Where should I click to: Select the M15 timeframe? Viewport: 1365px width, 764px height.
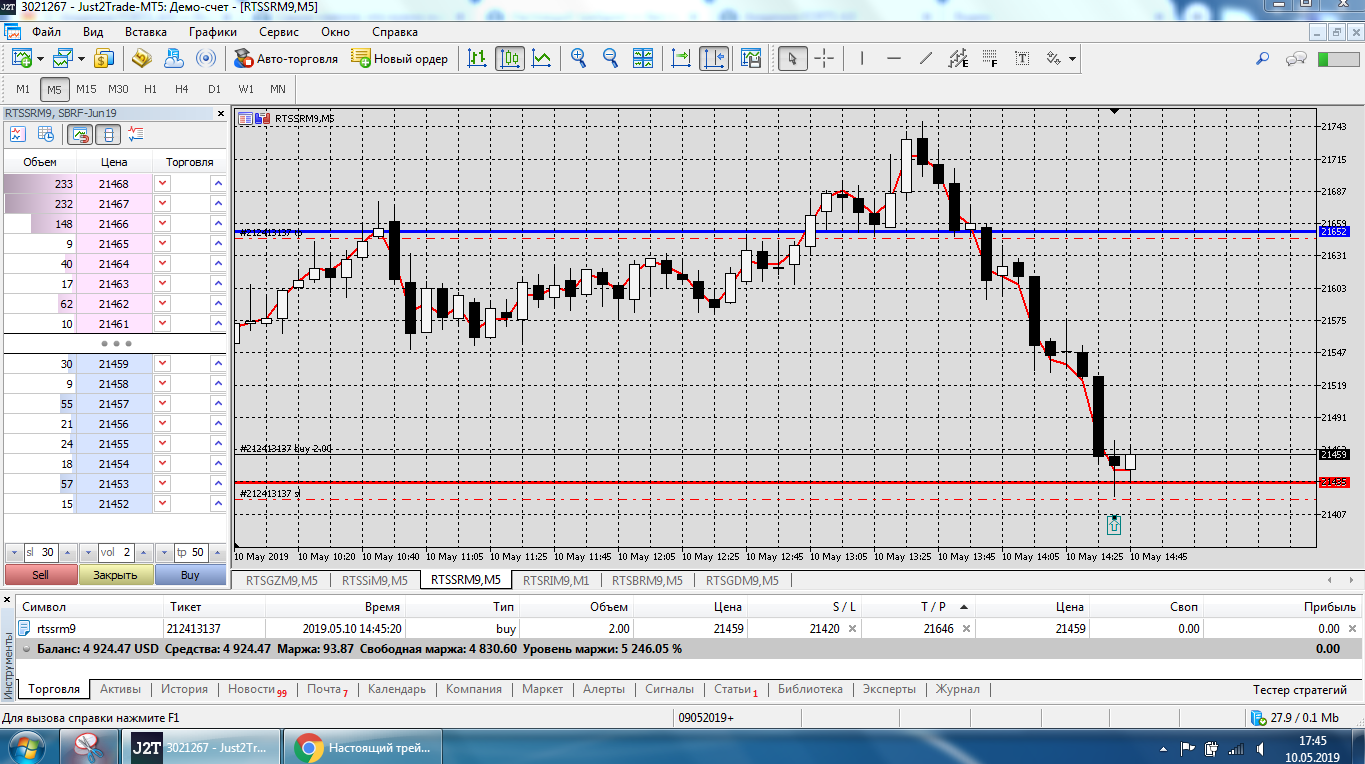(86, 89)
